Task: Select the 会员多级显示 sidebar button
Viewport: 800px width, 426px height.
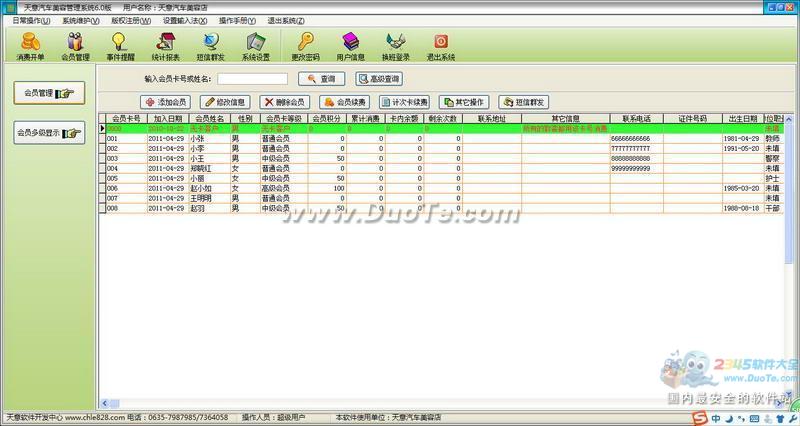Action: [x=49, y=132]
